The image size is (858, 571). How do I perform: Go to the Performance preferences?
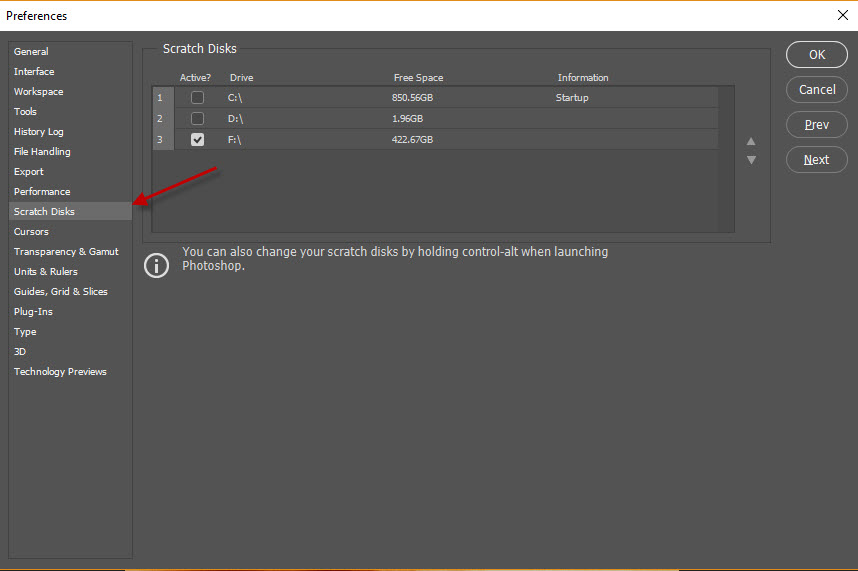[x=42, y=192]
